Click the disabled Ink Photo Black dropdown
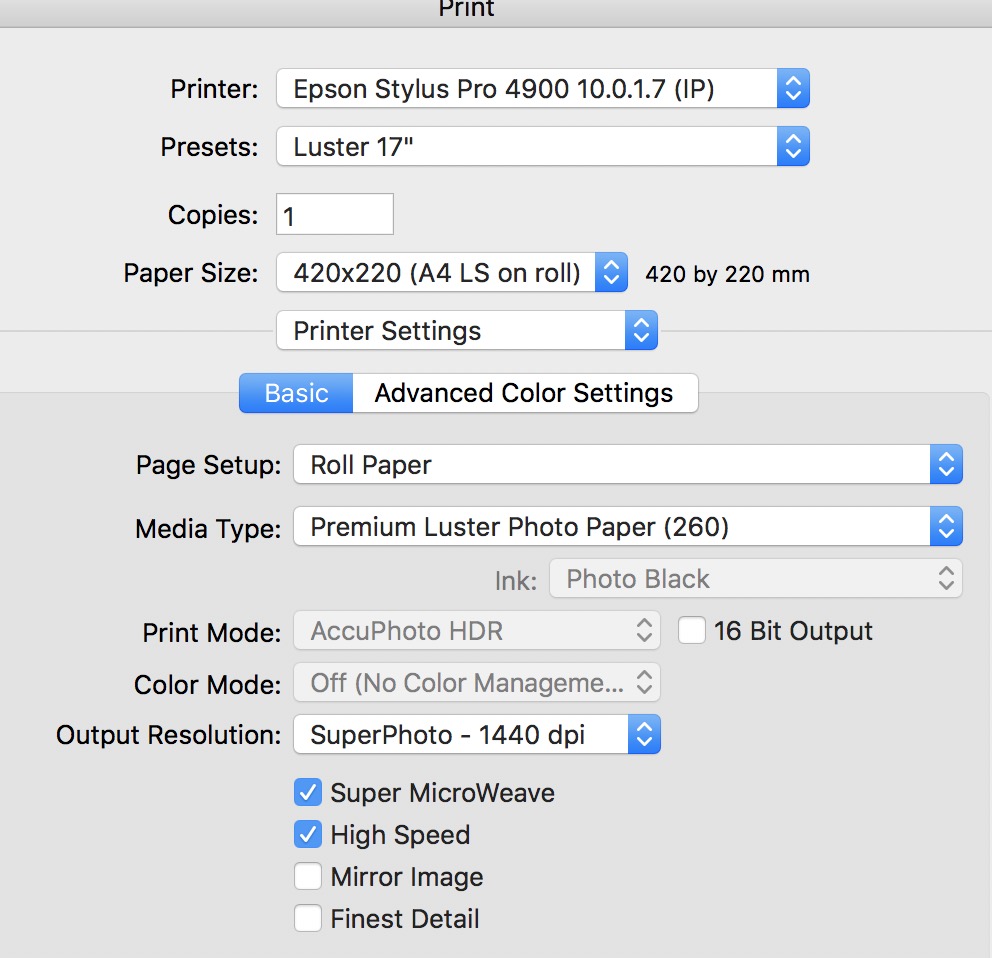992x958 pixels. pos(755,579)
